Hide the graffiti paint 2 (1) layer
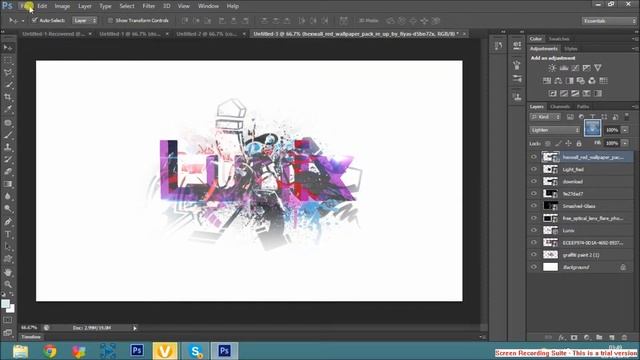640x360 pixels. pyautogui.click(x=534, y=255)
